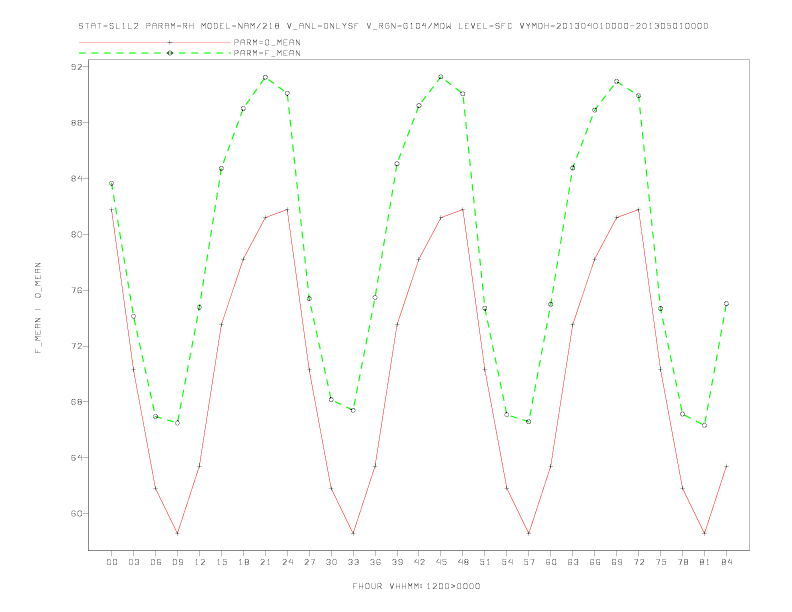Click the x-axis tick label 57
The width and height of the screenshot is (792, 612).
coord(529,562)
